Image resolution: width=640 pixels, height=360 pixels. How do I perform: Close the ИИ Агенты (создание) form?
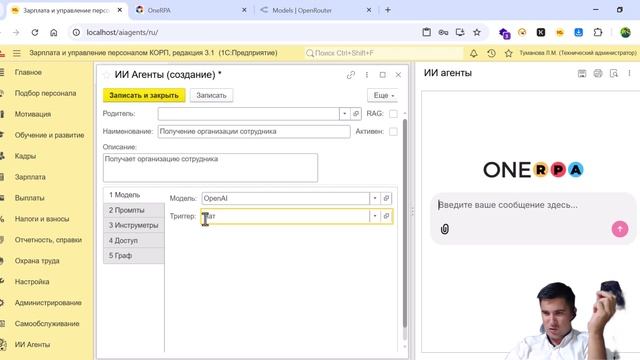(398, 75)
